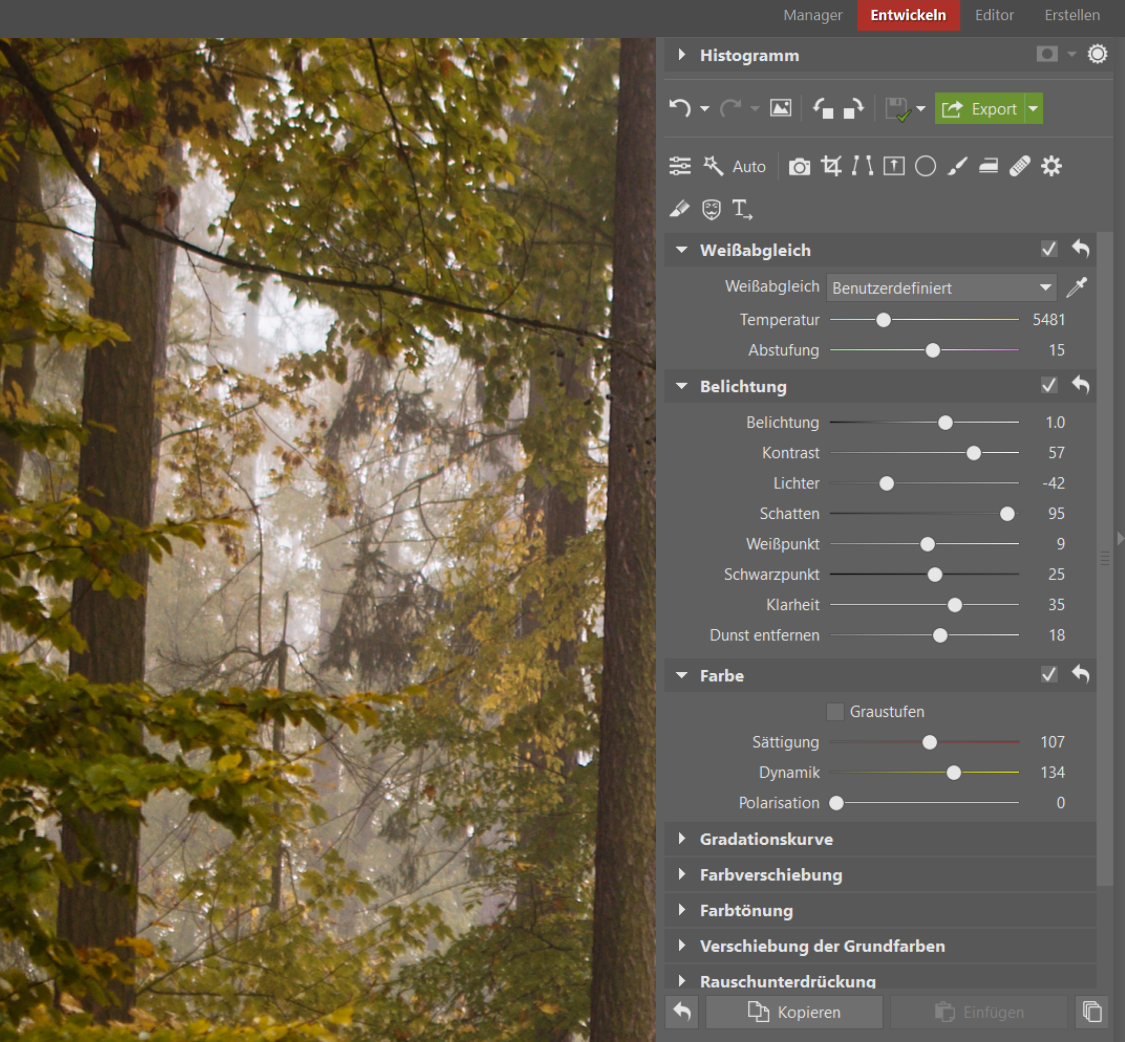Expand the Gradationskurve section

pos(766,839)
